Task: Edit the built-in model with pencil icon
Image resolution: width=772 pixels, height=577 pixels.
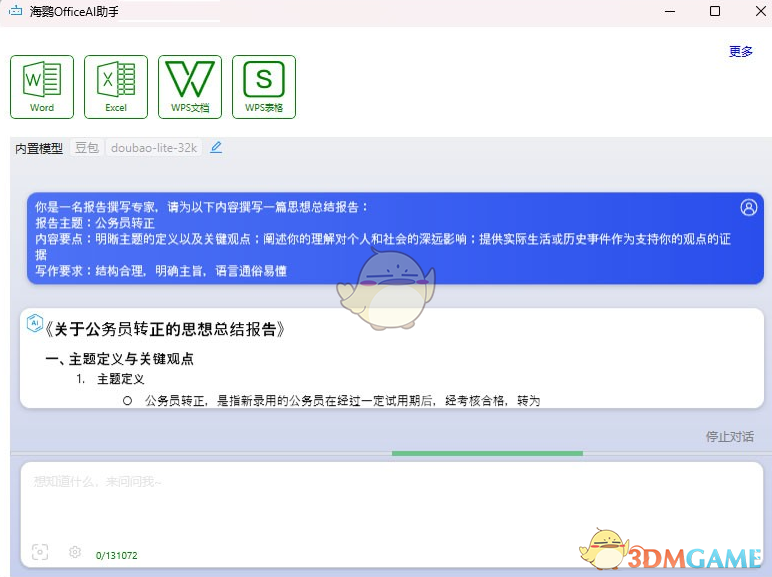Action: point(216,147)
